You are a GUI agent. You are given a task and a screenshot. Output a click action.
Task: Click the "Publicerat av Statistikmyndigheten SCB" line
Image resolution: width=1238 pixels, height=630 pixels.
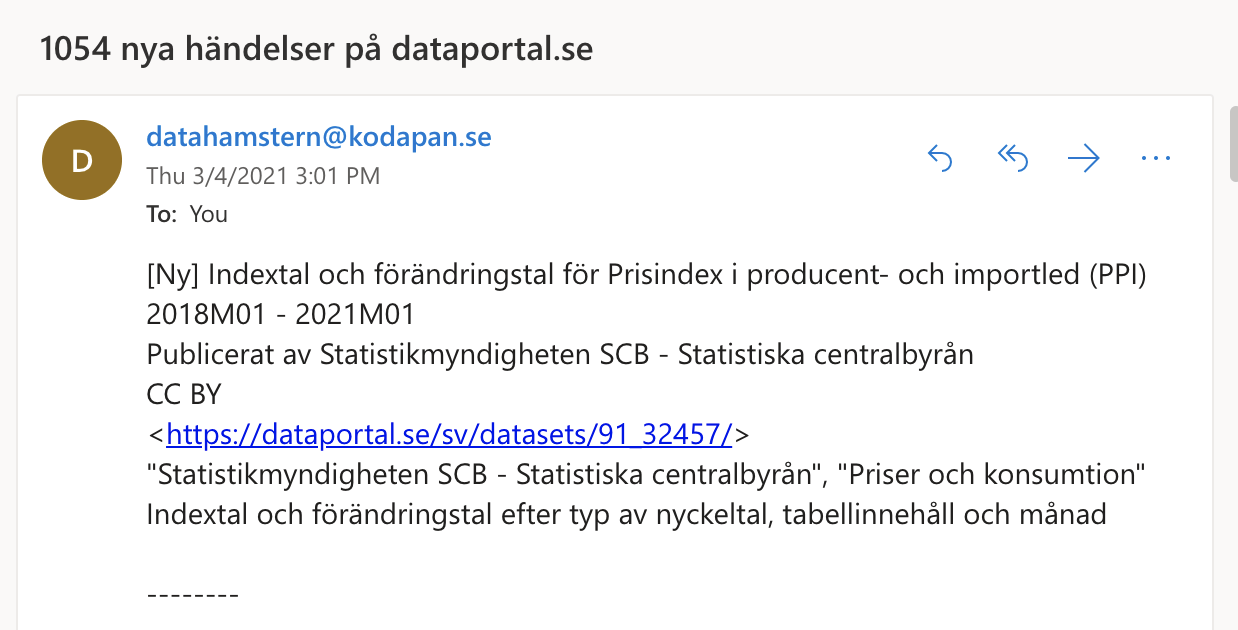pos(559,355)
